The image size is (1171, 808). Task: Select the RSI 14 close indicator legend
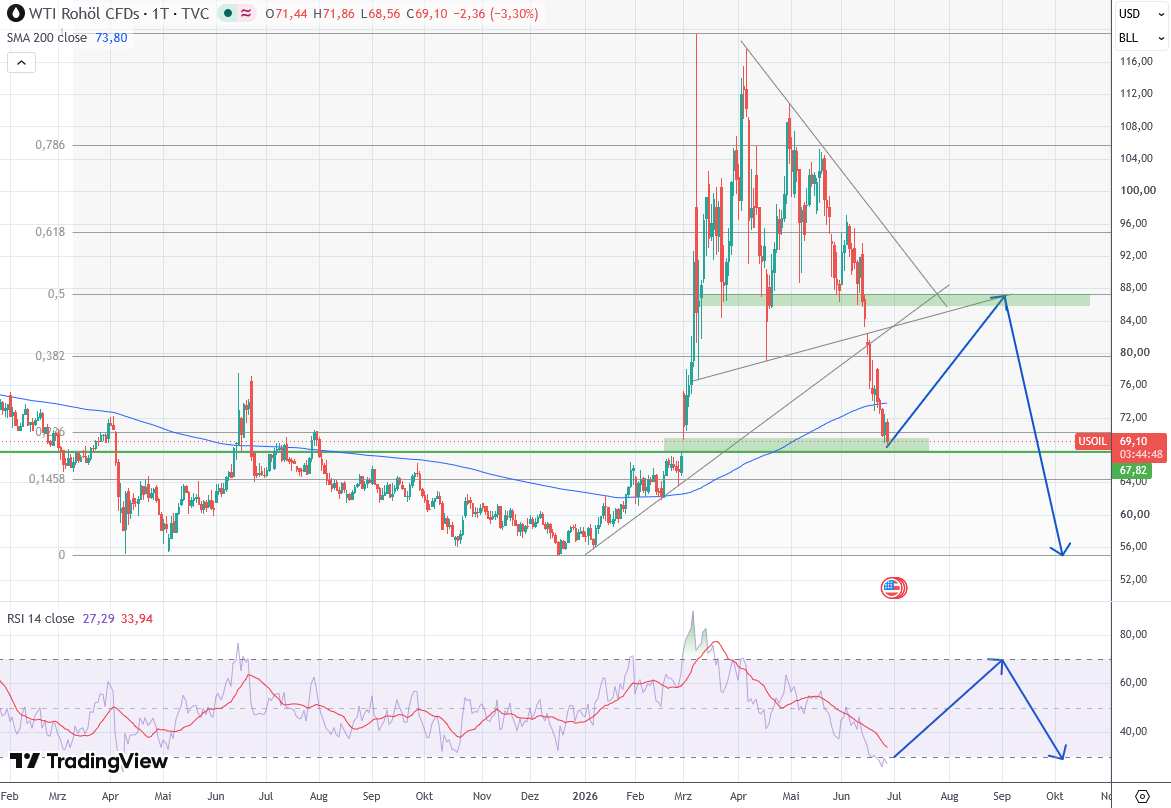click(40, 618)
